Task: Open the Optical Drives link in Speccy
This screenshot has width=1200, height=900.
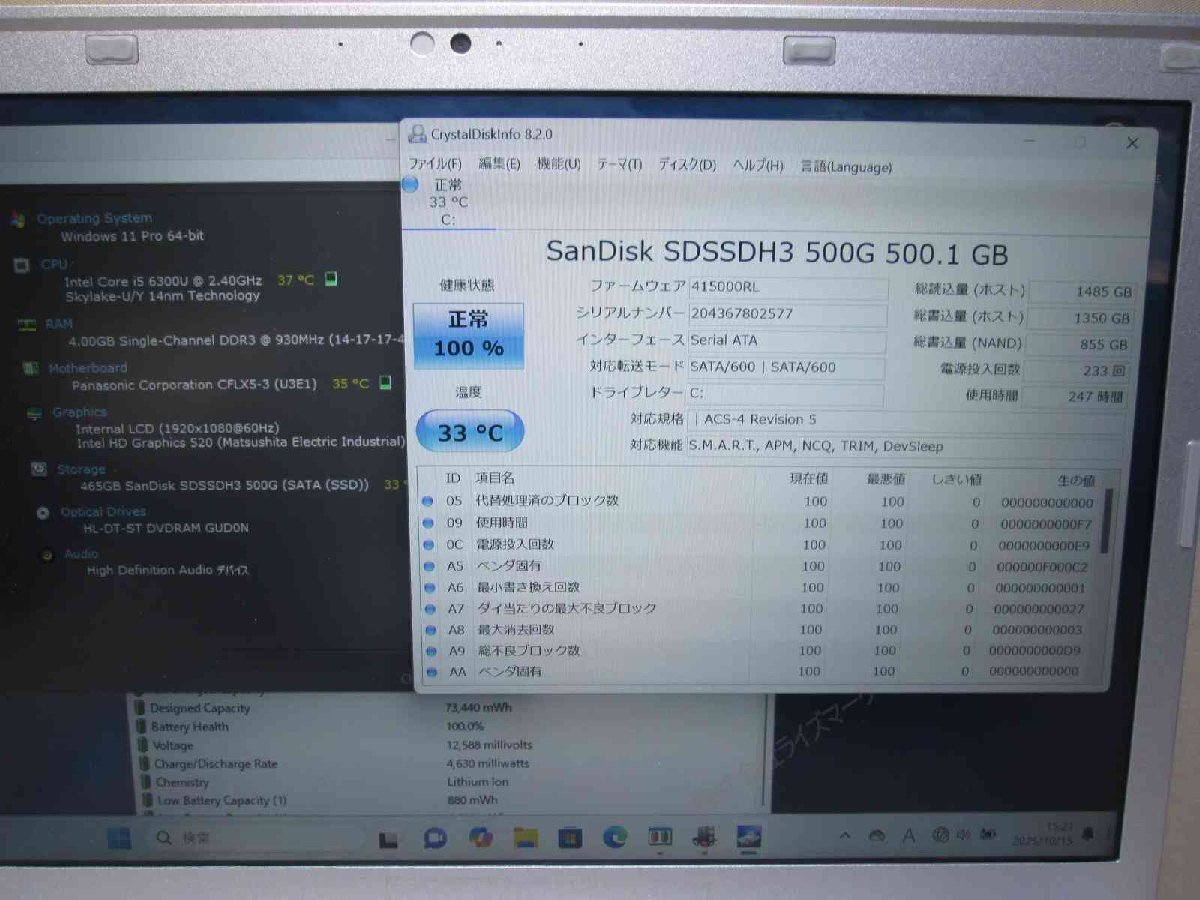Action: tap(103, 511)
